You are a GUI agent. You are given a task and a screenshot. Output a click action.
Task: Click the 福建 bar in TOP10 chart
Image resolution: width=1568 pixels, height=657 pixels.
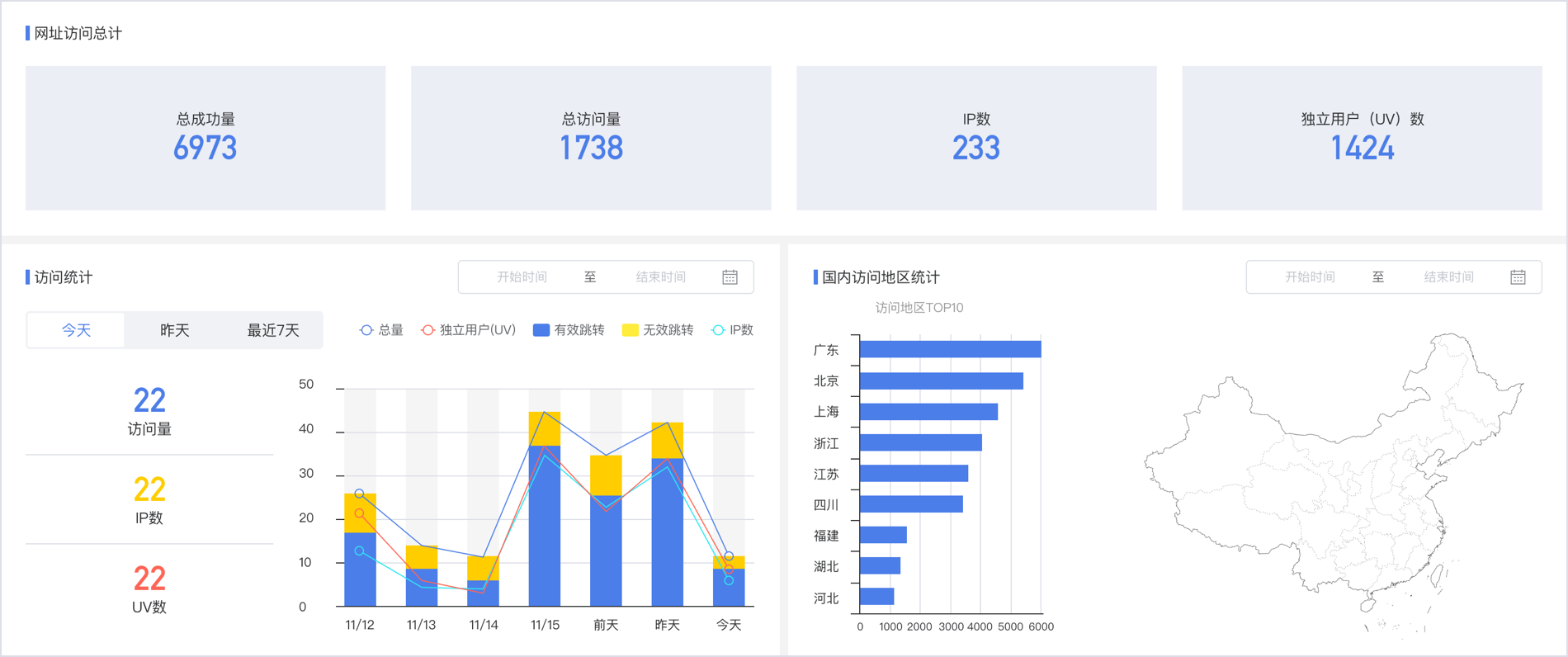[x=883, y=535]
